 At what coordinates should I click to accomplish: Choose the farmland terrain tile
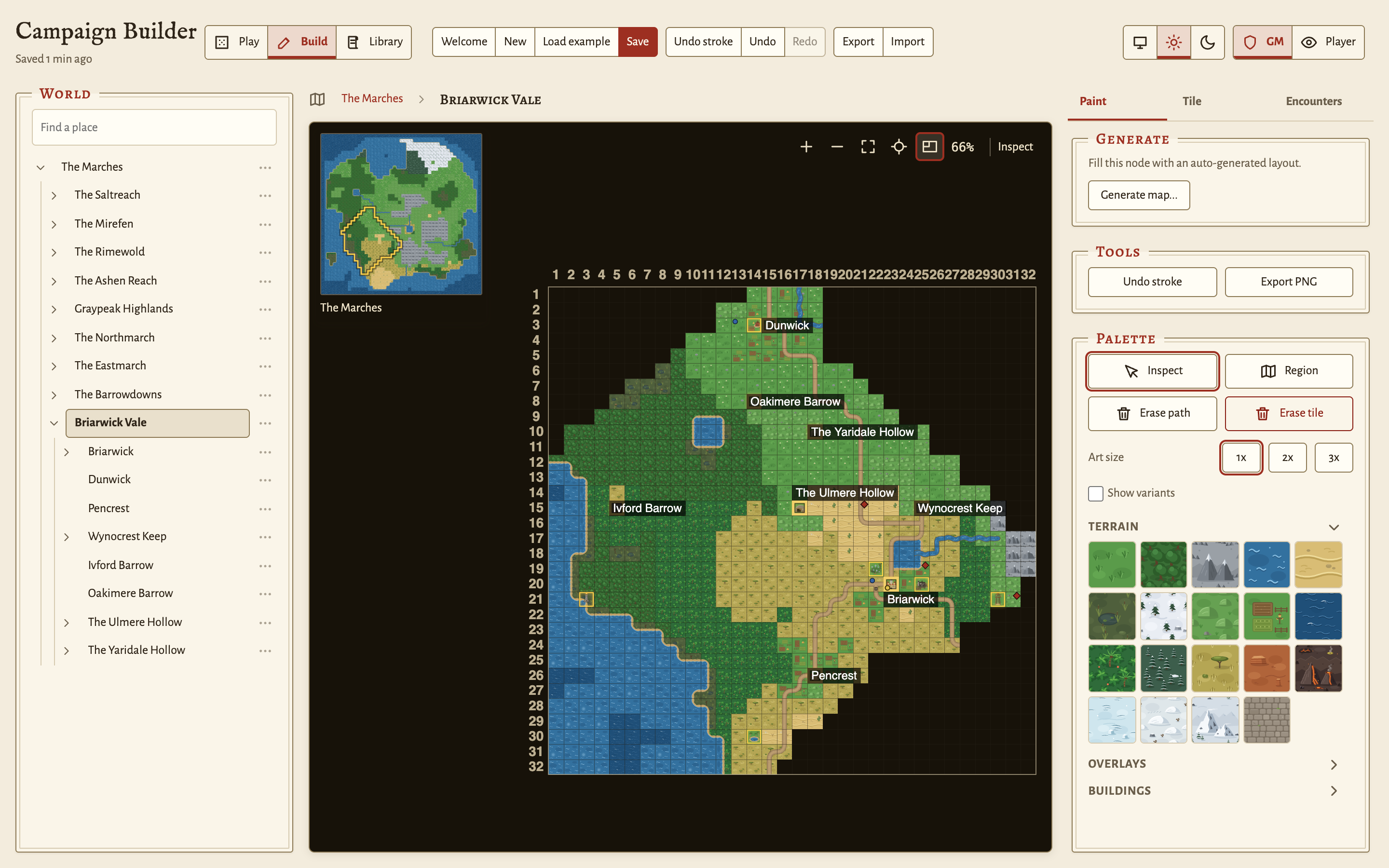(1267, 616)
